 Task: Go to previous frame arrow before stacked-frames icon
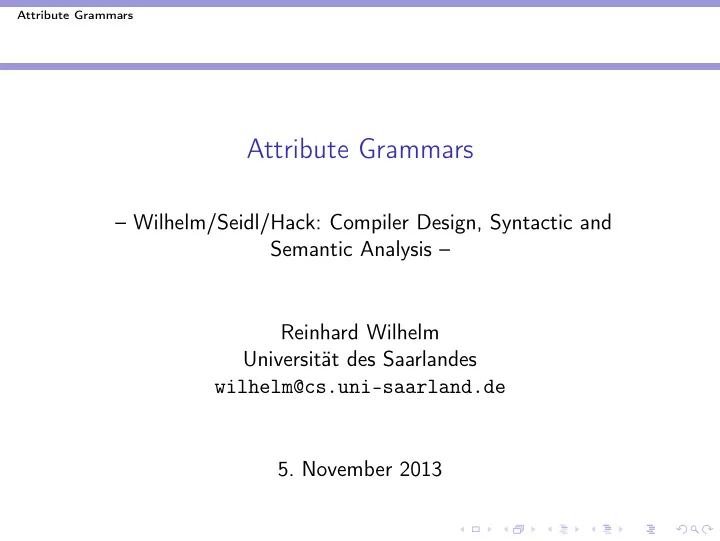tap(506, 530)
